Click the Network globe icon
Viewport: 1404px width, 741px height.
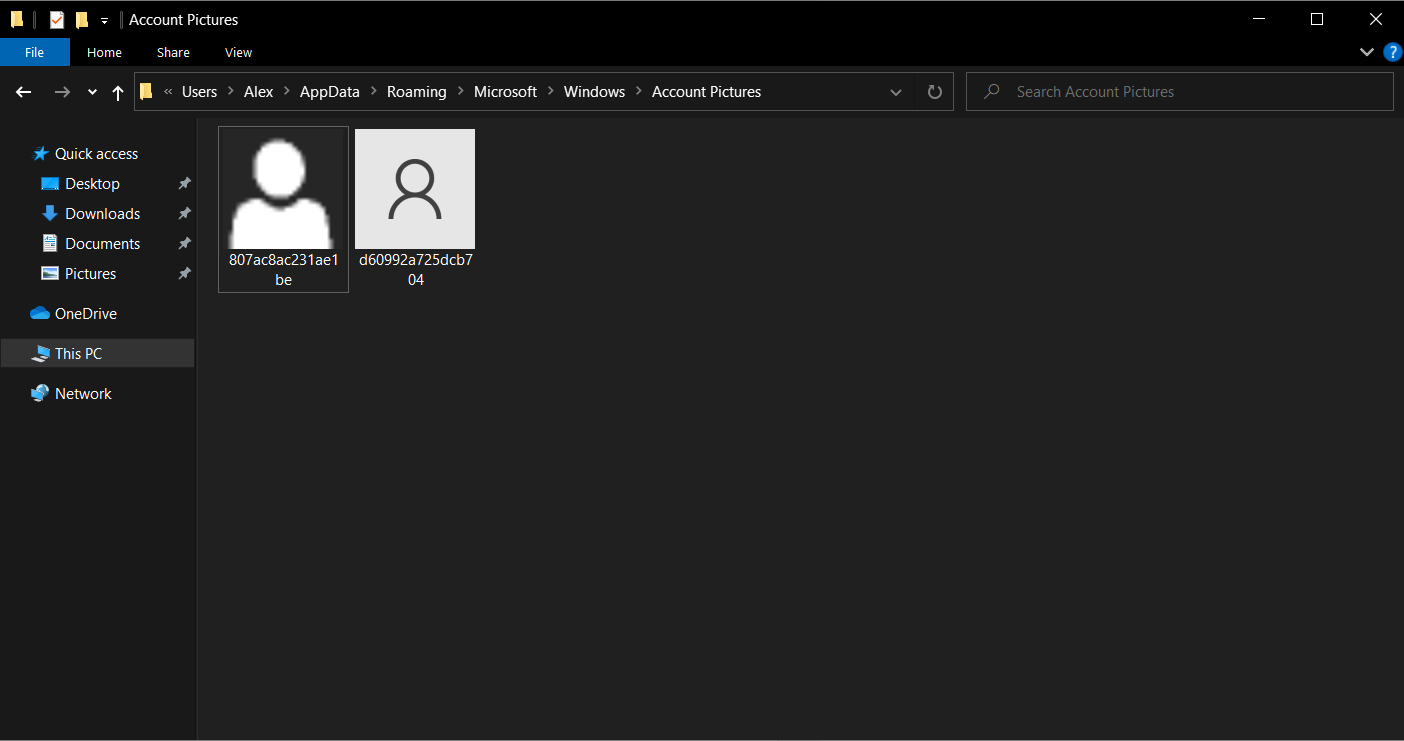point(40,394)
